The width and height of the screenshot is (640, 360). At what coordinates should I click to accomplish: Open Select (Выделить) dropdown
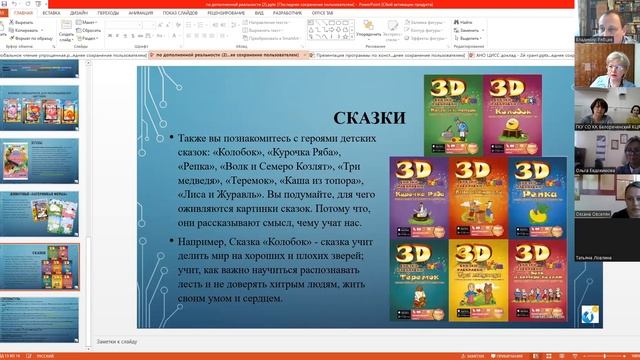tap(468, 38)
